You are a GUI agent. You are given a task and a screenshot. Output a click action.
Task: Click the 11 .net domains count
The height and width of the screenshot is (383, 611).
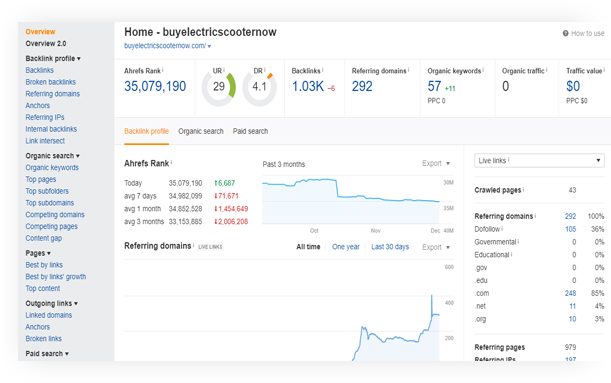[x=572, y=306]
